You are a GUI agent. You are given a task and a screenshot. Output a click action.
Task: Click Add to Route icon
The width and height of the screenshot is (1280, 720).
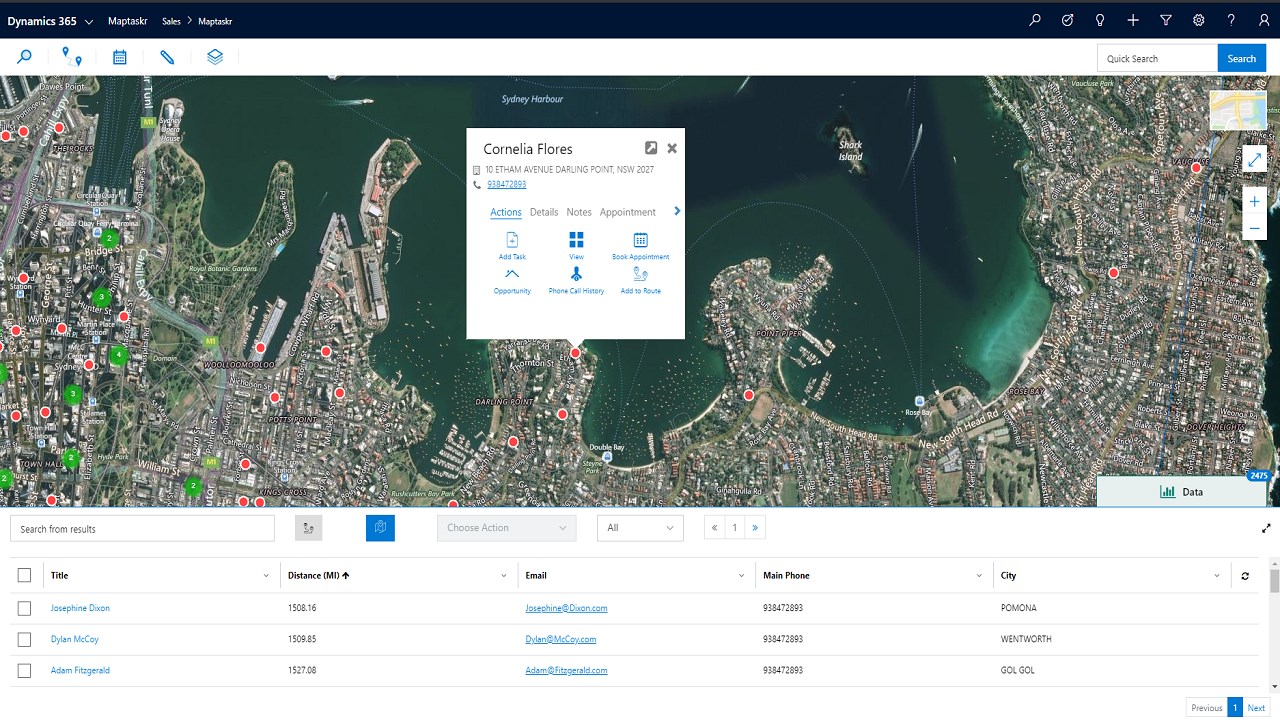tap(640, 275)
